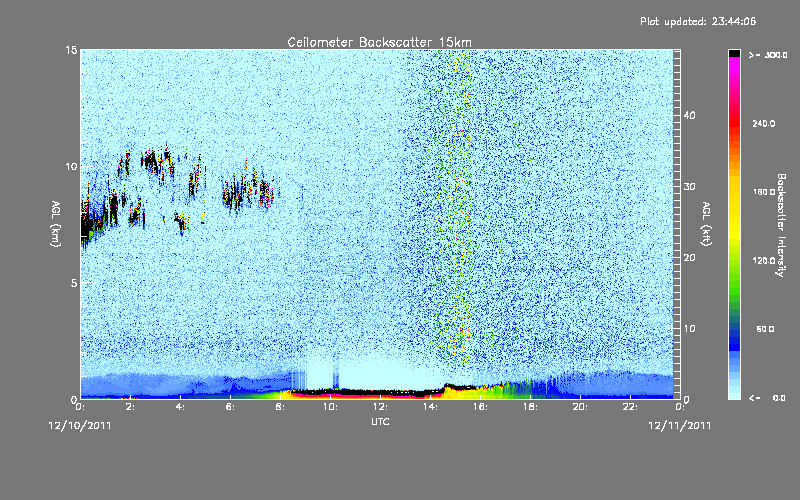800x500 pixels.
Task: Click the black fog layer near 12 UTC
Action: [367, 392]
